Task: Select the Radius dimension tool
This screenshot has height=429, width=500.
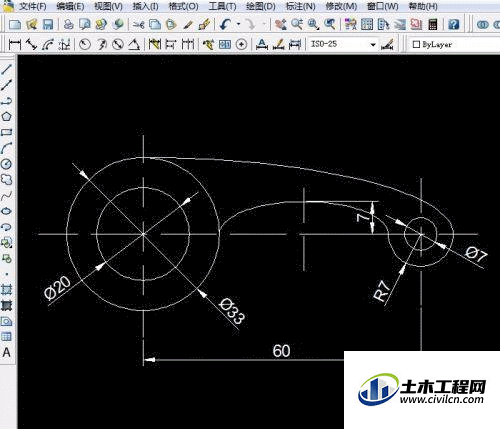Action: click(x=85, y=44)
